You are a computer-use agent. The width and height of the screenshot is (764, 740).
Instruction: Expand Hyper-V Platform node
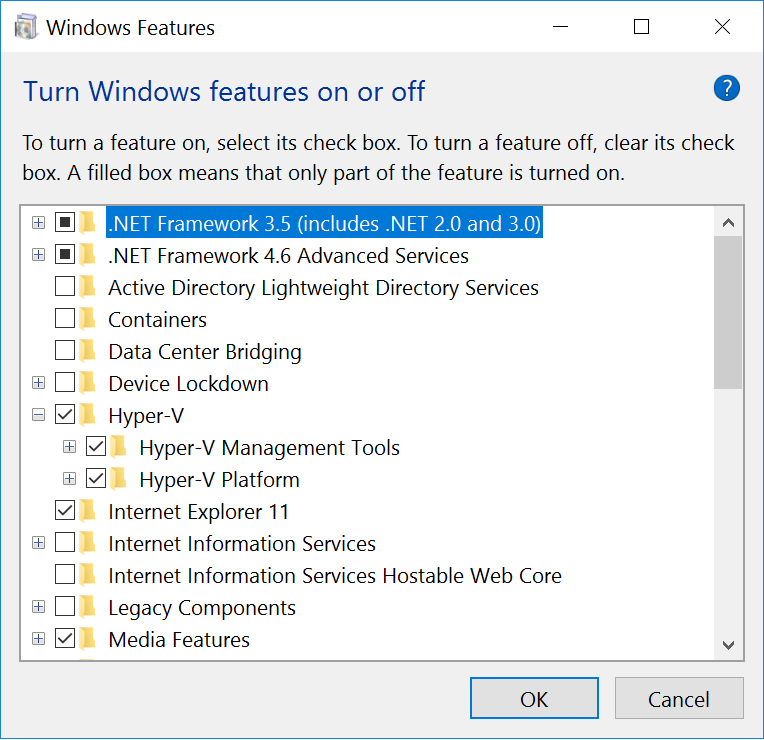click(70, 479)
